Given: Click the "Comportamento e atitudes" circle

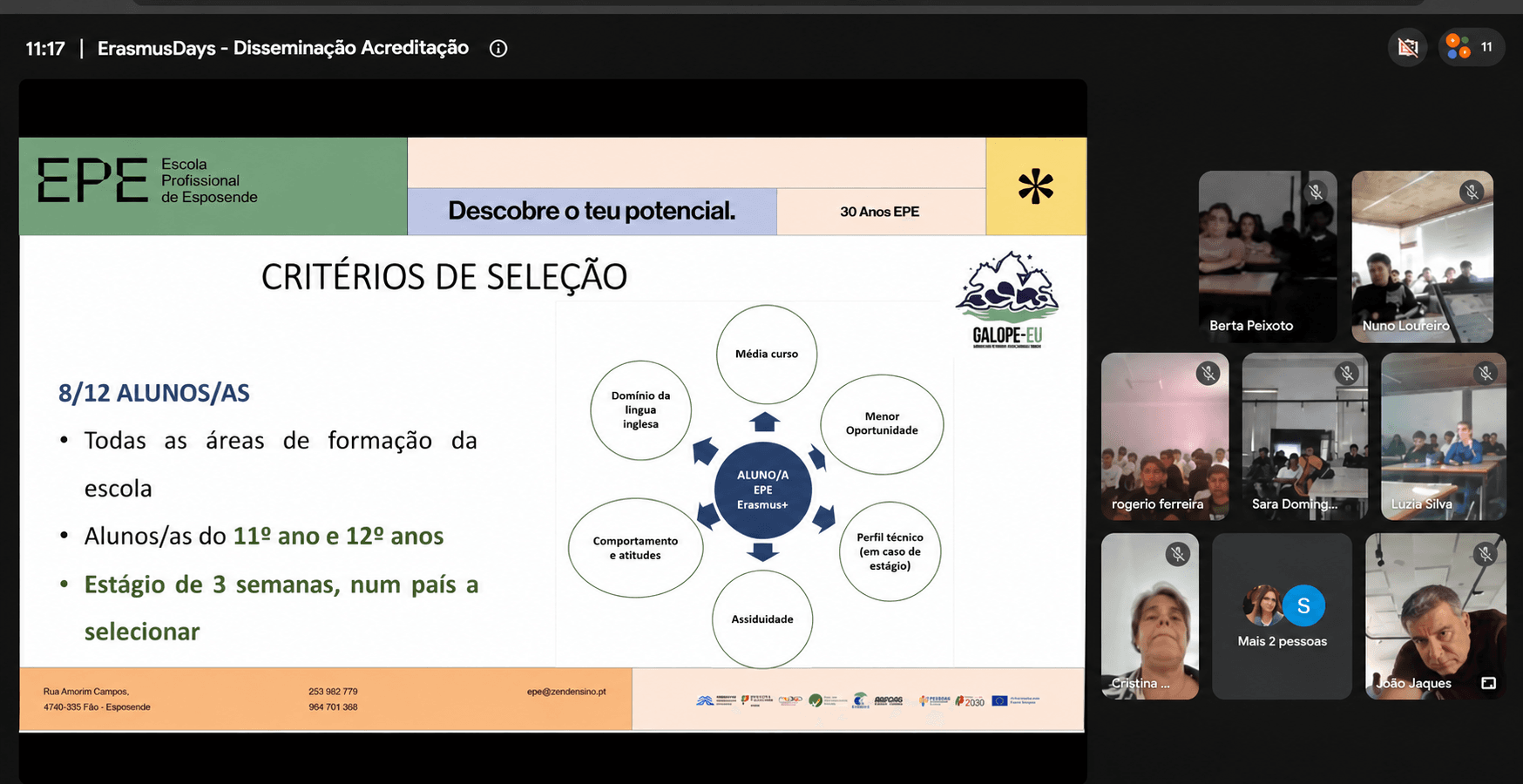Looking at the screenshot, I should click(635, 548).
